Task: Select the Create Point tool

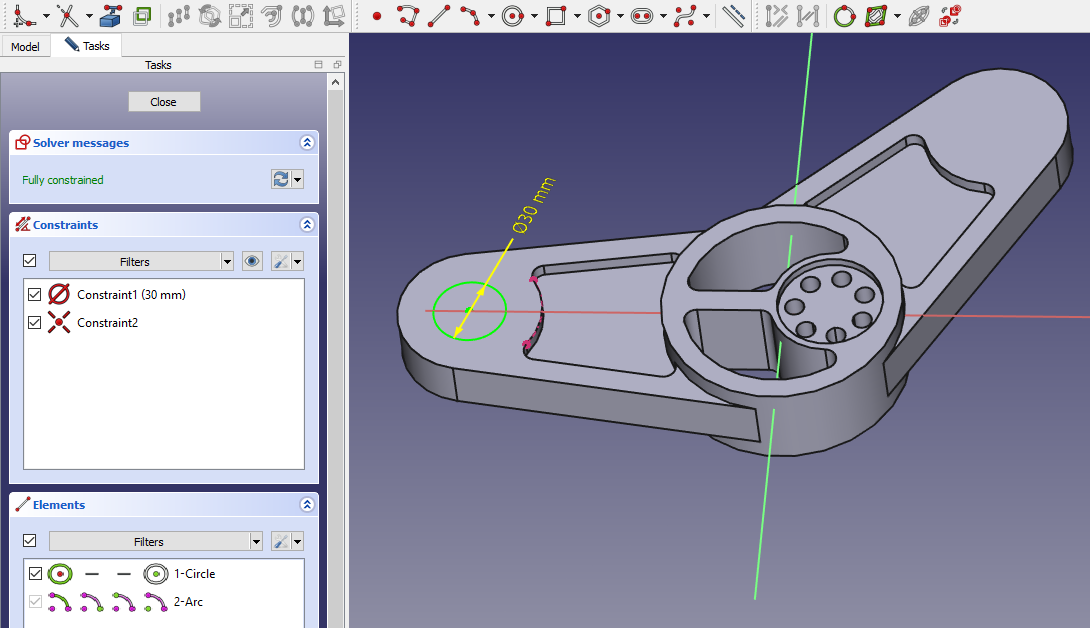Action: pyautogui.click(x=377, y=16)
